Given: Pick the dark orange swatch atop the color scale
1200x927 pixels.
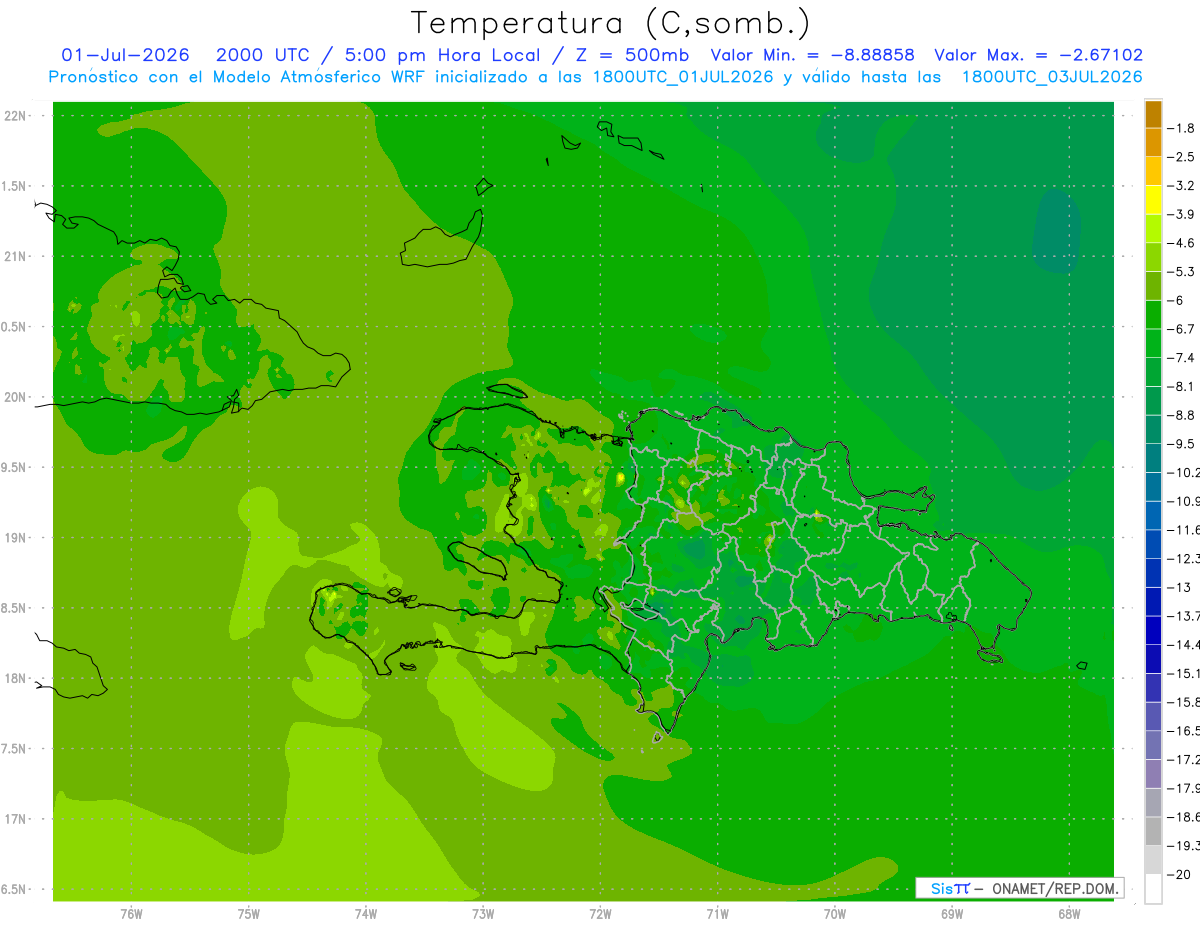Looking at the screenshot, I should (x=1153, y=114).
